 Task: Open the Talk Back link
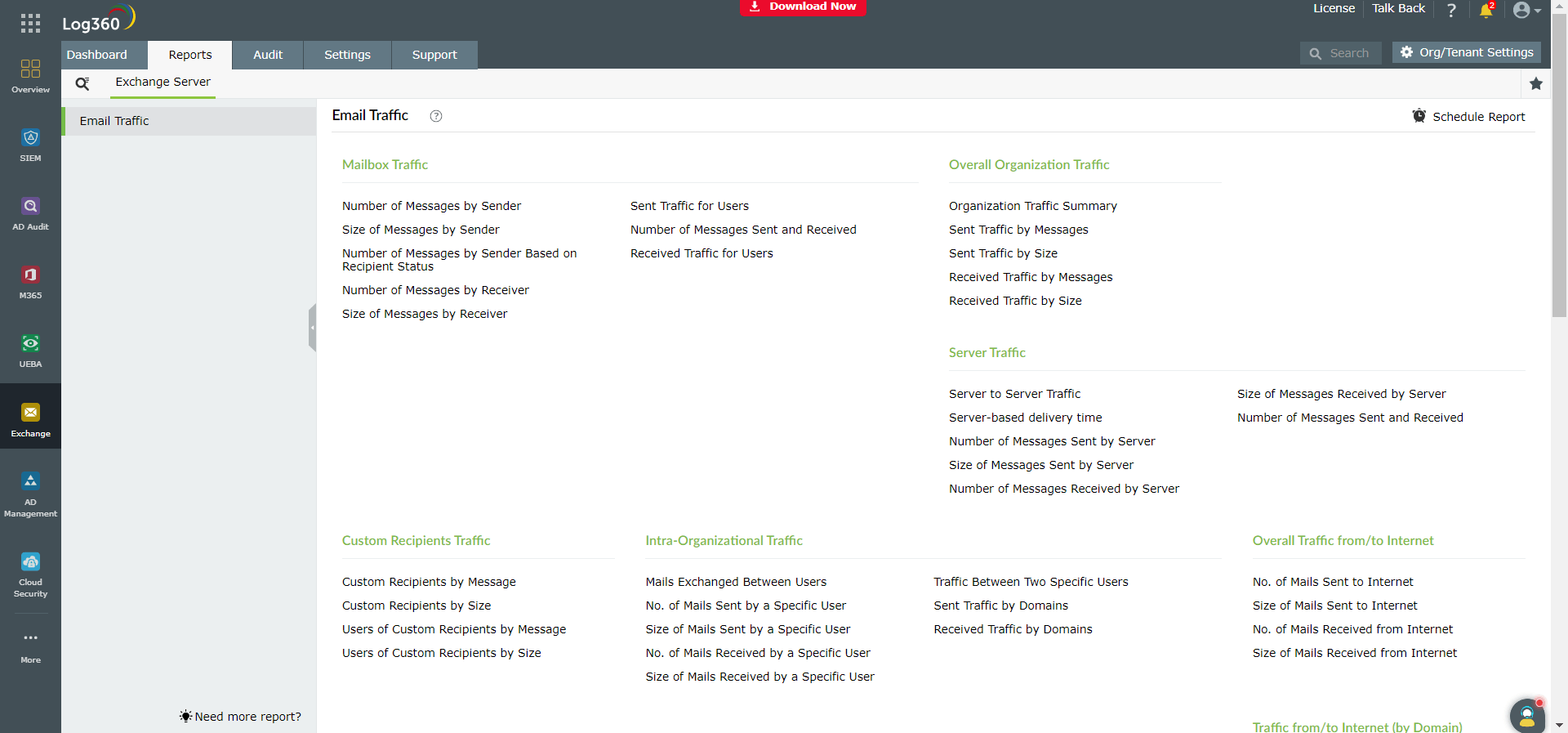1398,8
